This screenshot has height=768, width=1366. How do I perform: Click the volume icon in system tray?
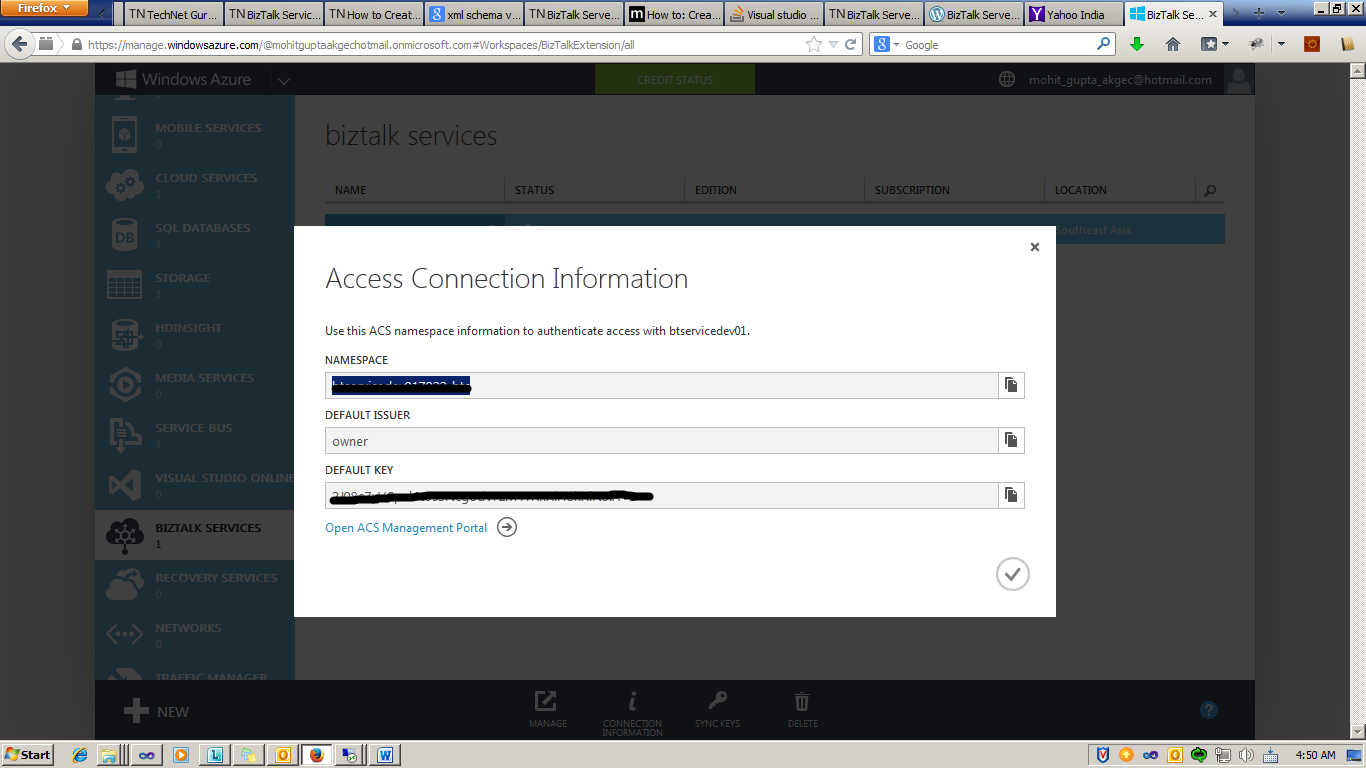coord(1246,755)
